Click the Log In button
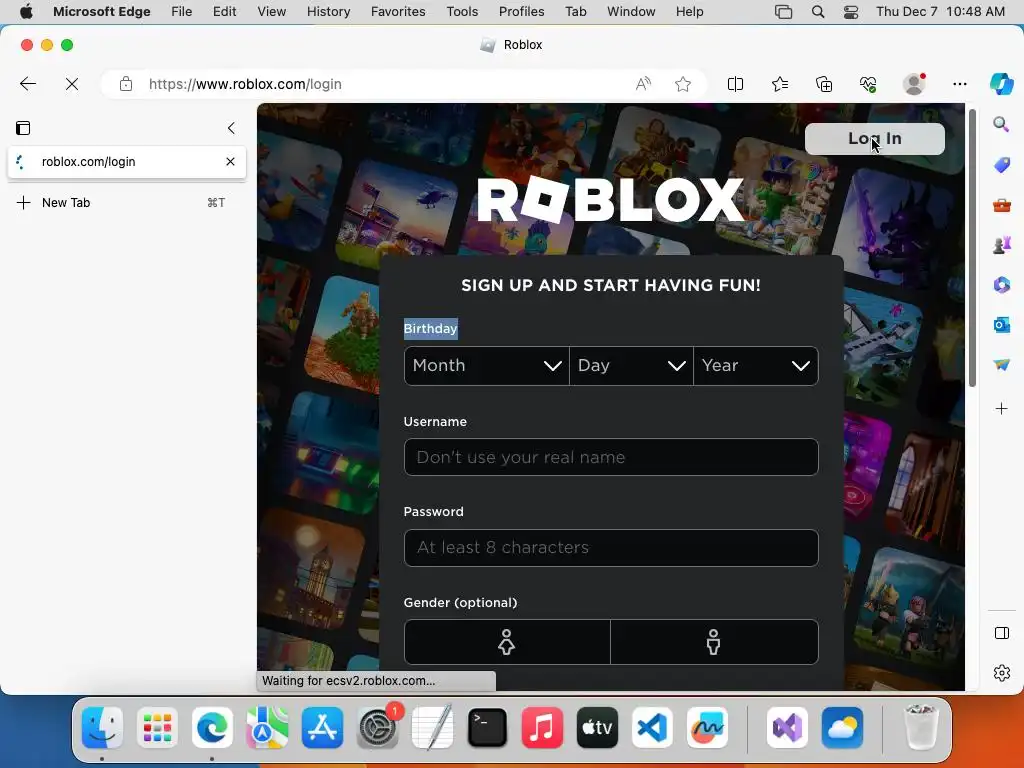The image size is (1024, 768). point(874,138)
